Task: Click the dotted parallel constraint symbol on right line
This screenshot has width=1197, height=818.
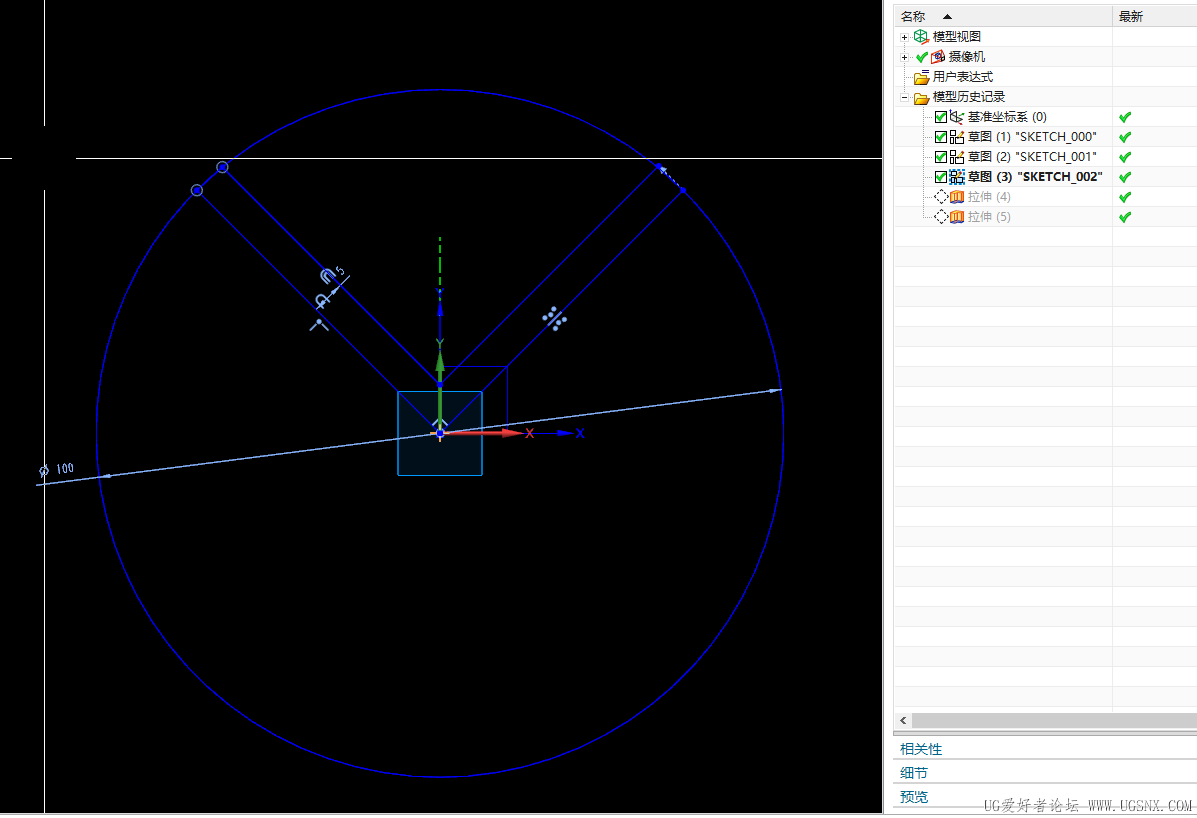Action: click(x=554, y=318)
